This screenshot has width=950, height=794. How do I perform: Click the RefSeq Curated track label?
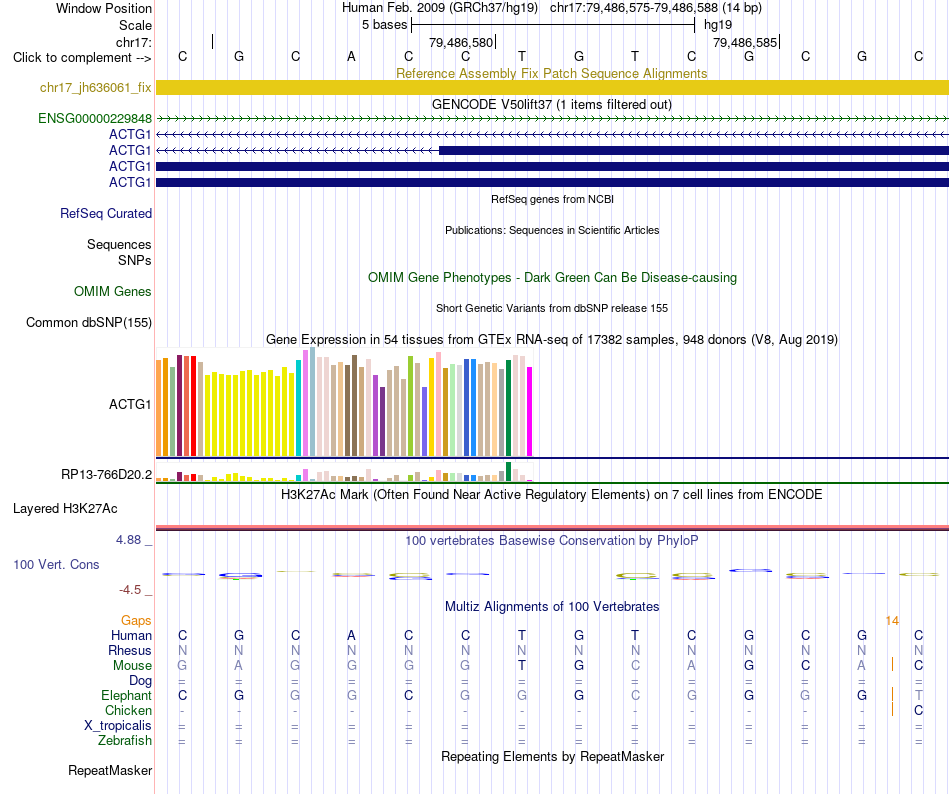pyautogui.click(x=105, y=213)
